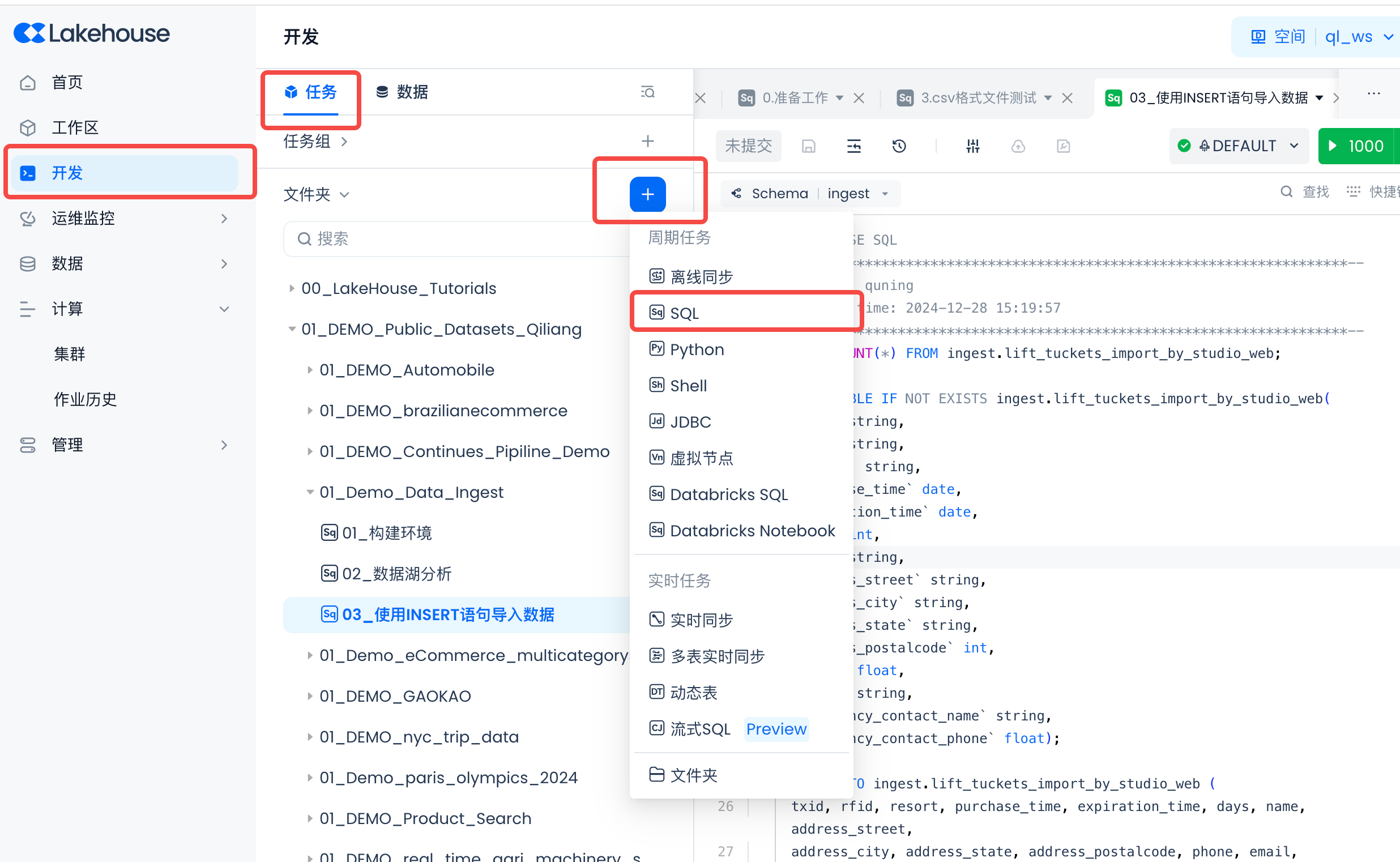Select SQL from the new task menu

pos(684,313)
